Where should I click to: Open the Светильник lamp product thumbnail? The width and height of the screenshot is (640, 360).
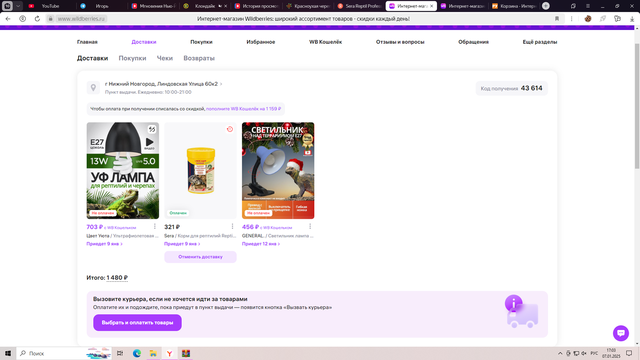coord(278,171)
